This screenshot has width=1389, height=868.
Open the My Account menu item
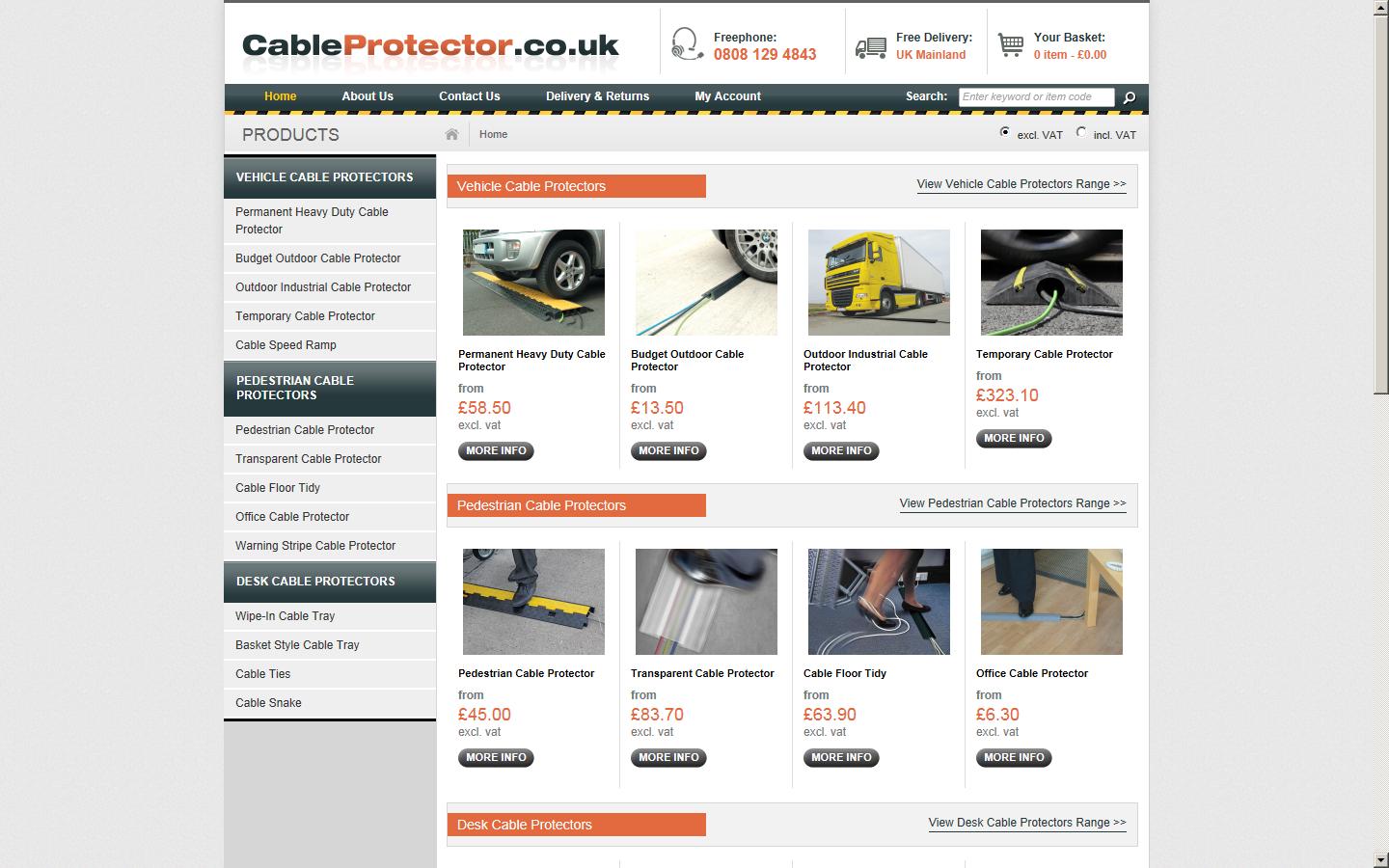point(727,96)
